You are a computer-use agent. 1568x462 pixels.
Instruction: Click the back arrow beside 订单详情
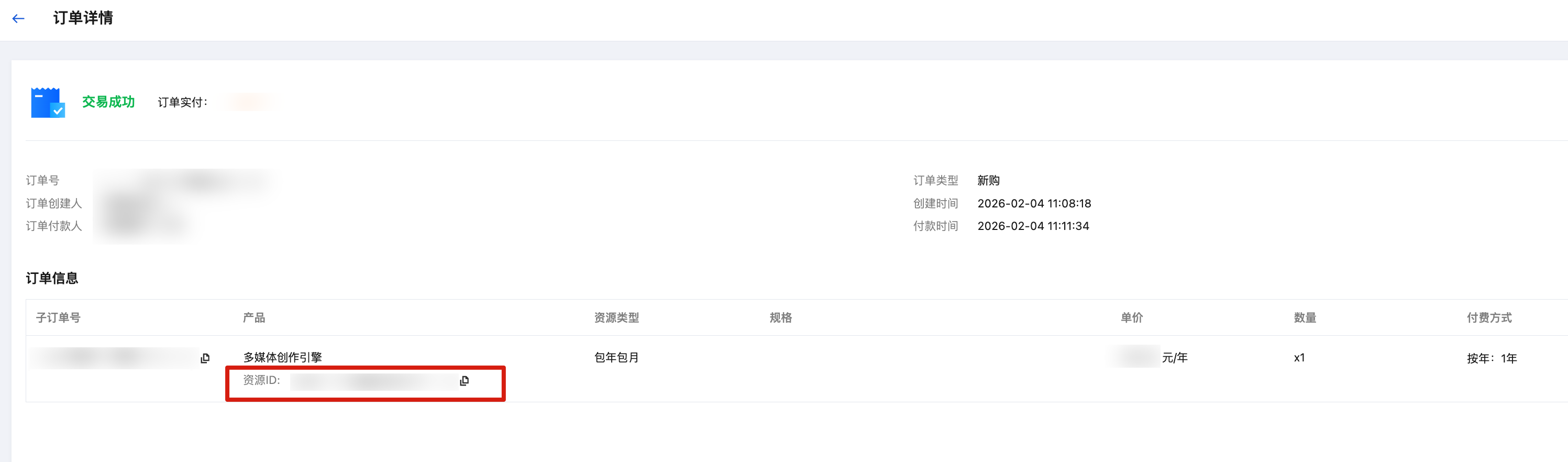click(18, 18)
